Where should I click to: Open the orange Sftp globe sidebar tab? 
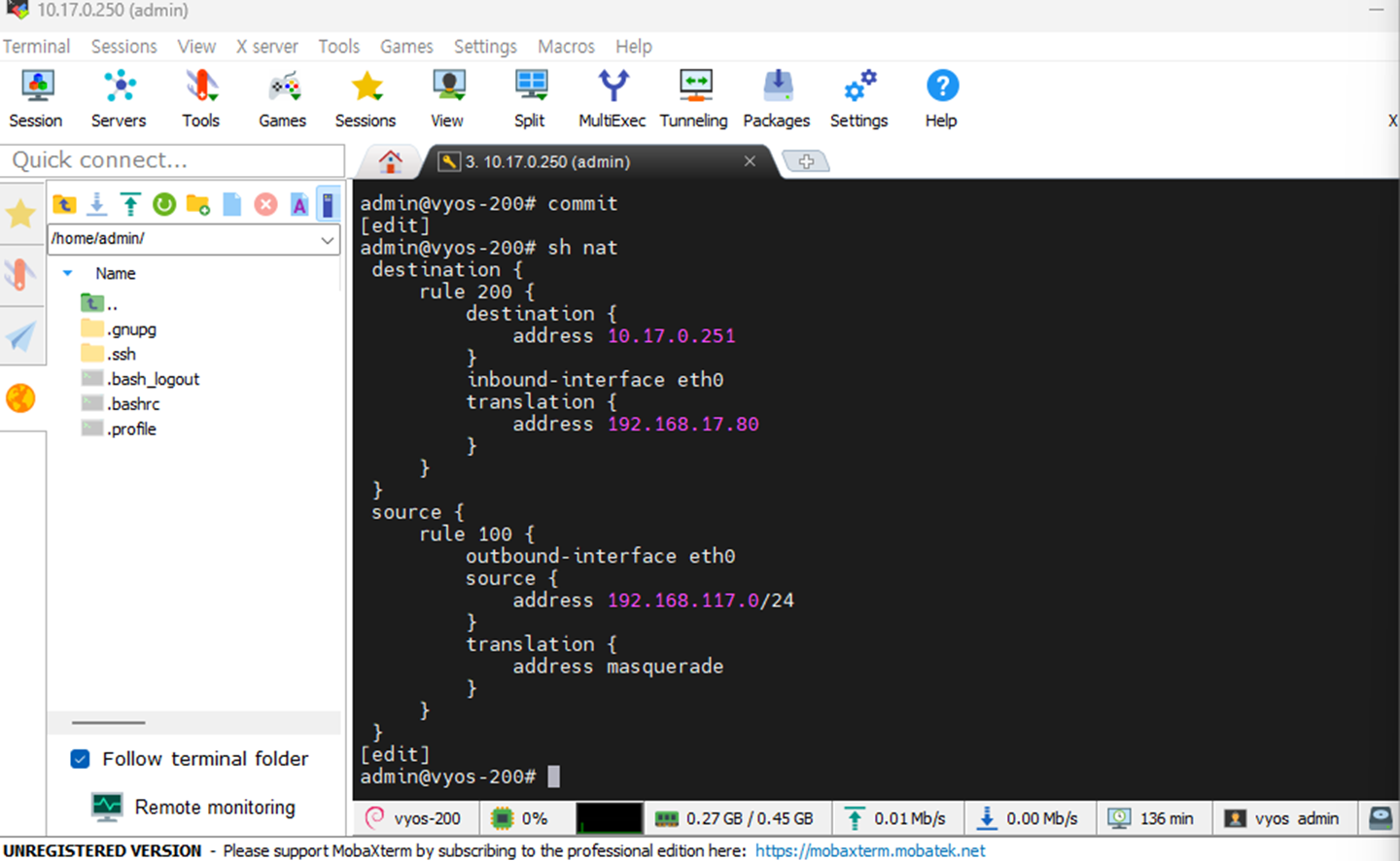[x=20, y=398]
